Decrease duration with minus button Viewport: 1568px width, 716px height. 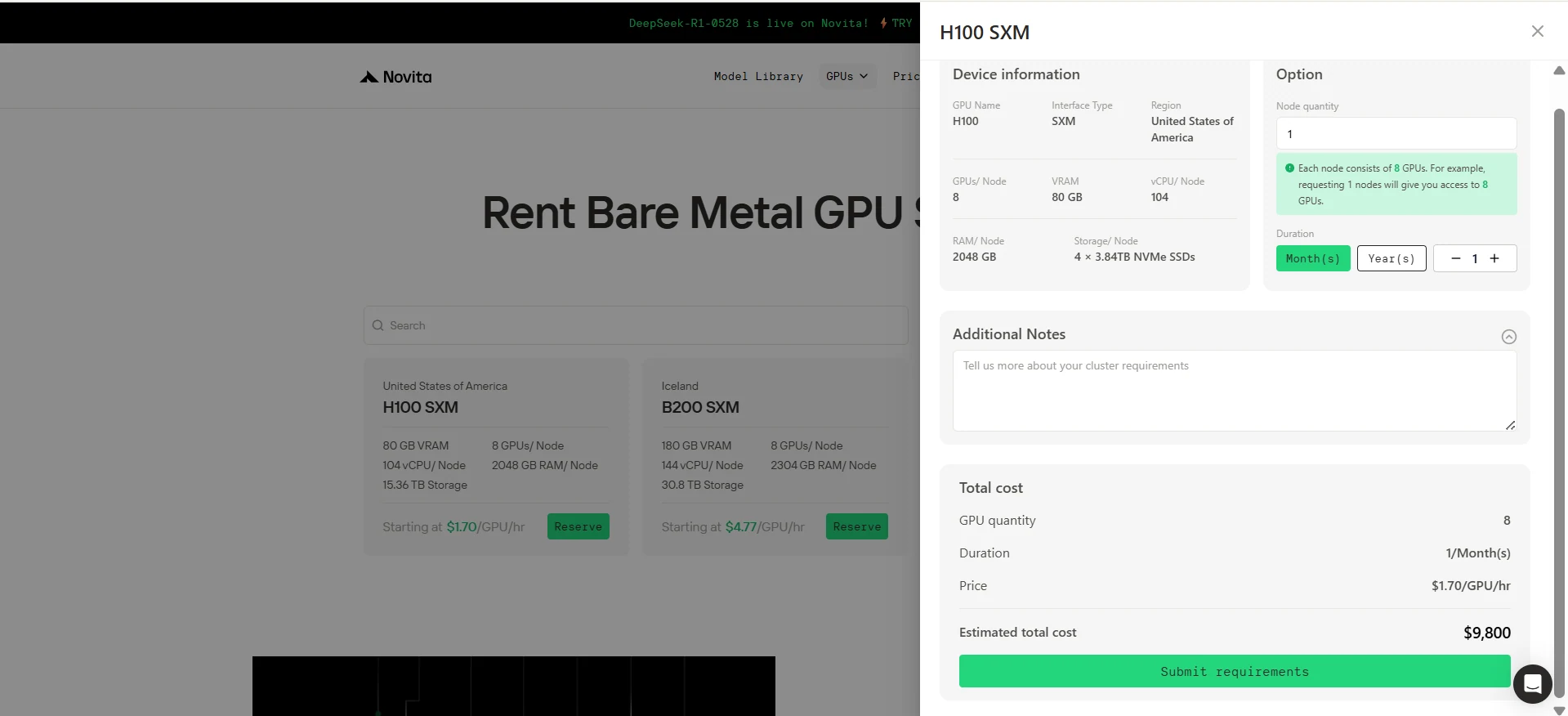click(1455, 258)
